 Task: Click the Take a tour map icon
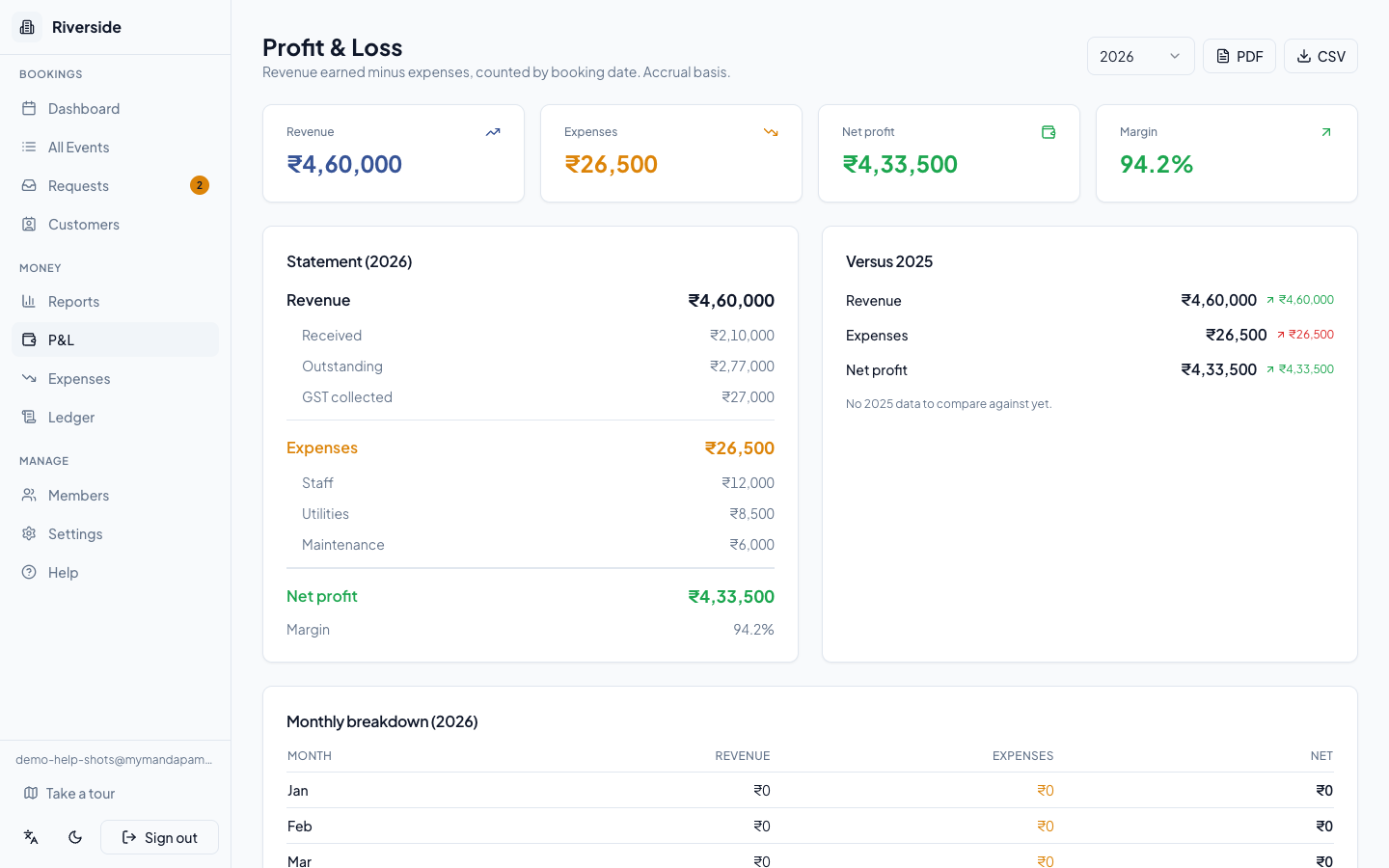click(x=31, y=793)
